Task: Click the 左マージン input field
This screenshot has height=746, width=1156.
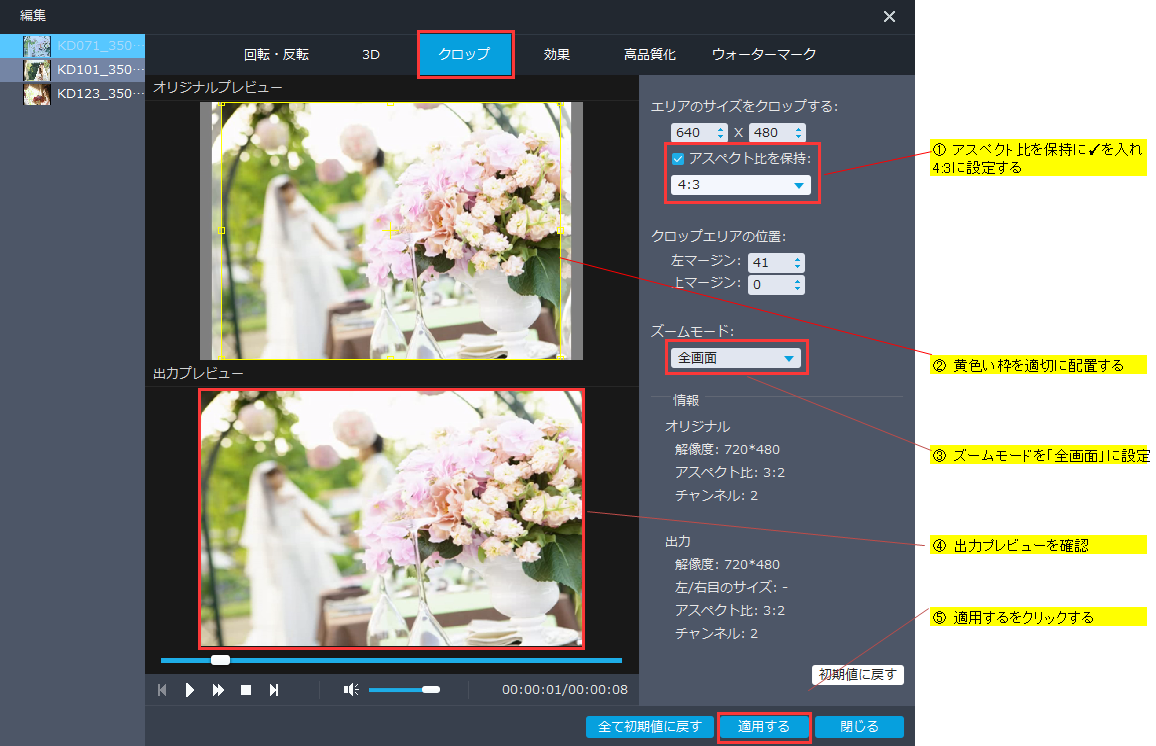Action: 768,262
